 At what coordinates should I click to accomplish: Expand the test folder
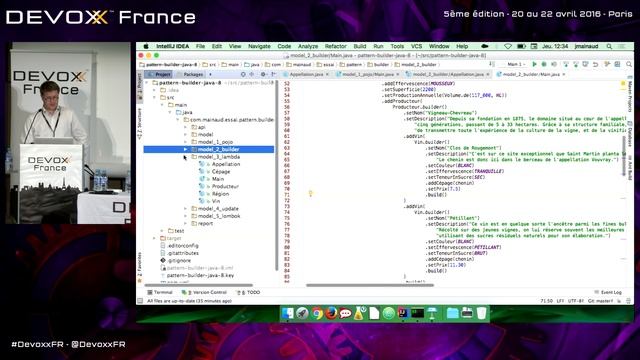coord(162,231)
